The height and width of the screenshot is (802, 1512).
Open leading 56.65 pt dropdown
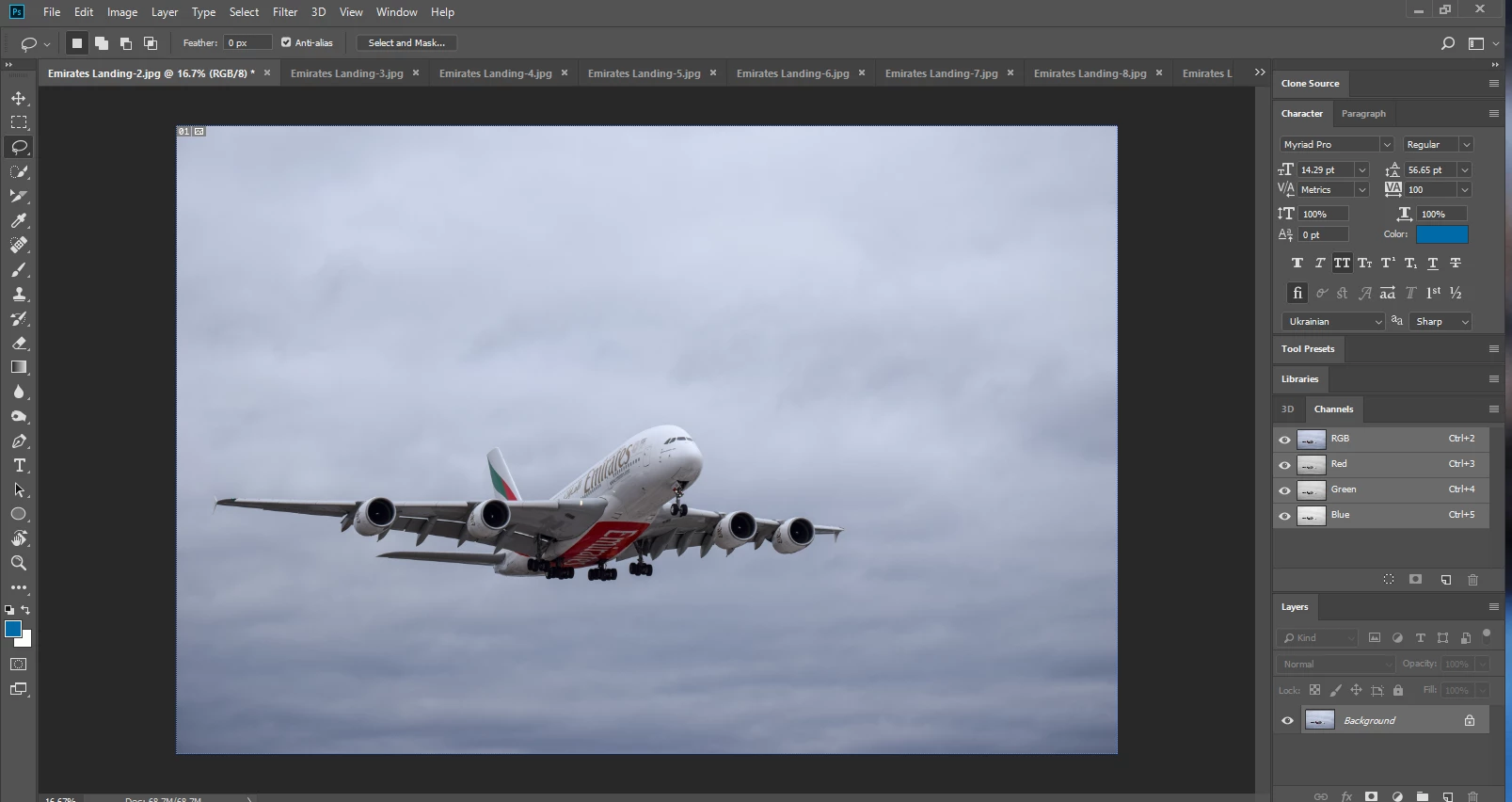pyautogui.click(x=1464, y=169)
